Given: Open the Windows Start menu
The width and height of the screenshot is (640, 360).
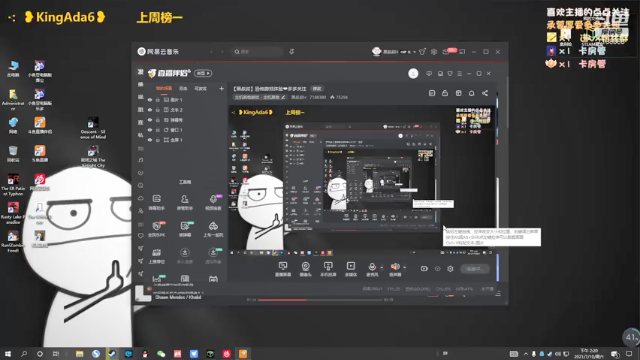Looking at the screenshot, I should pyautogui.click(x=8, y=354).
